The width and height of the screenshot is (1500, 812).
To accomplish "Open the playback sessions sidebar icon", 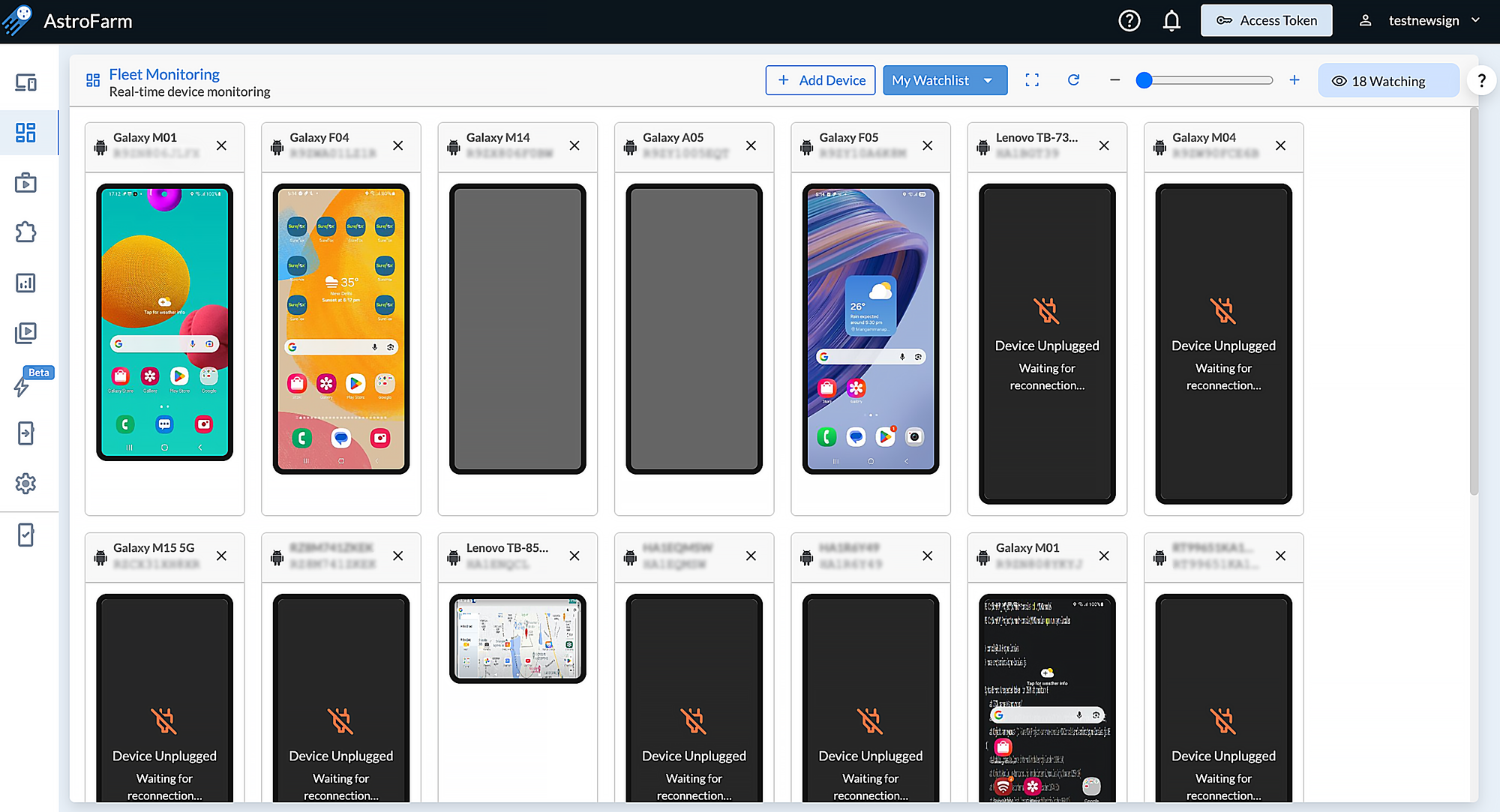I will pyautogui.click(x=26, y=183).
